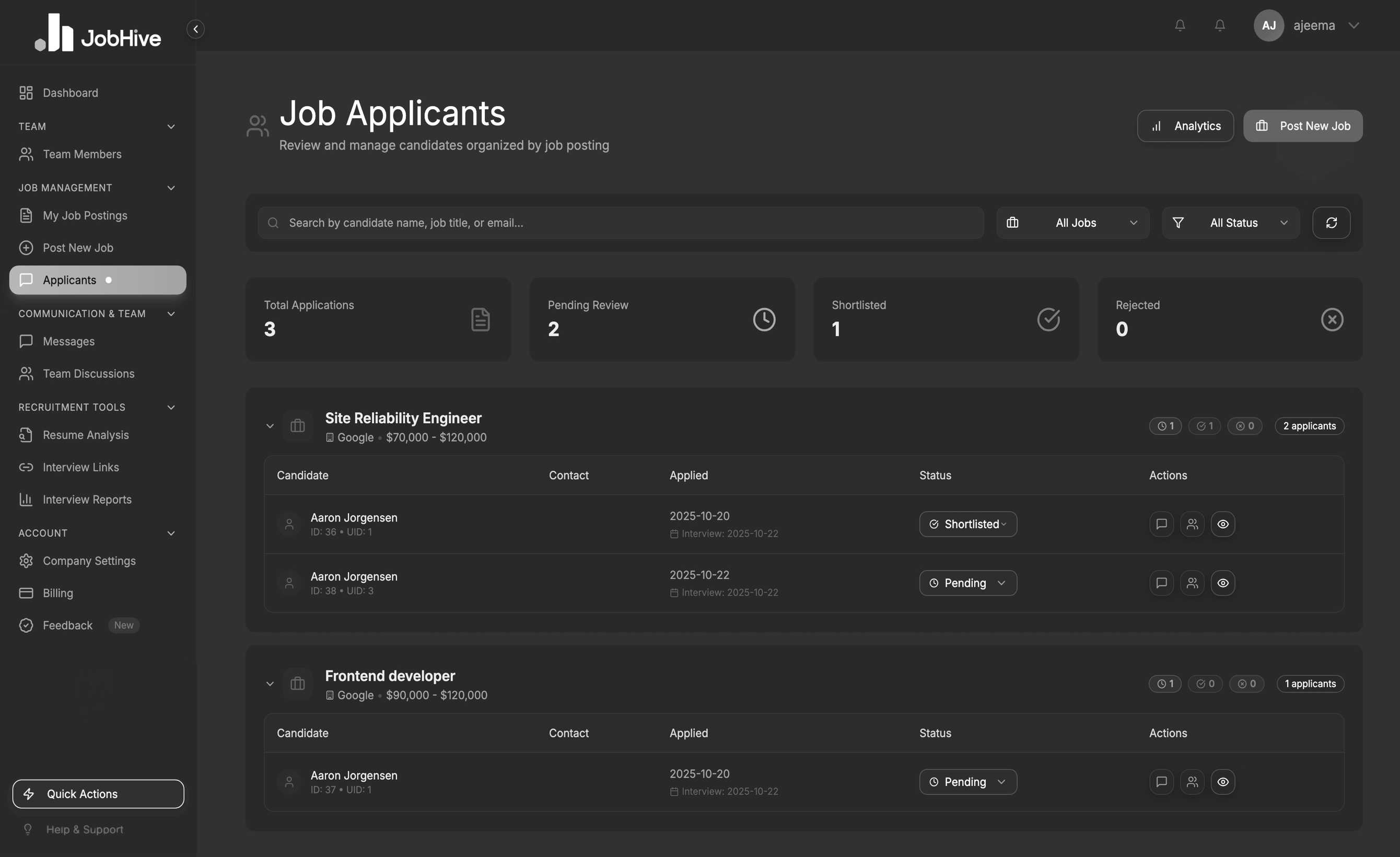Collapse the sidebar using the back arrow
The image size is (1400, 857).
(x=195, y=28)
